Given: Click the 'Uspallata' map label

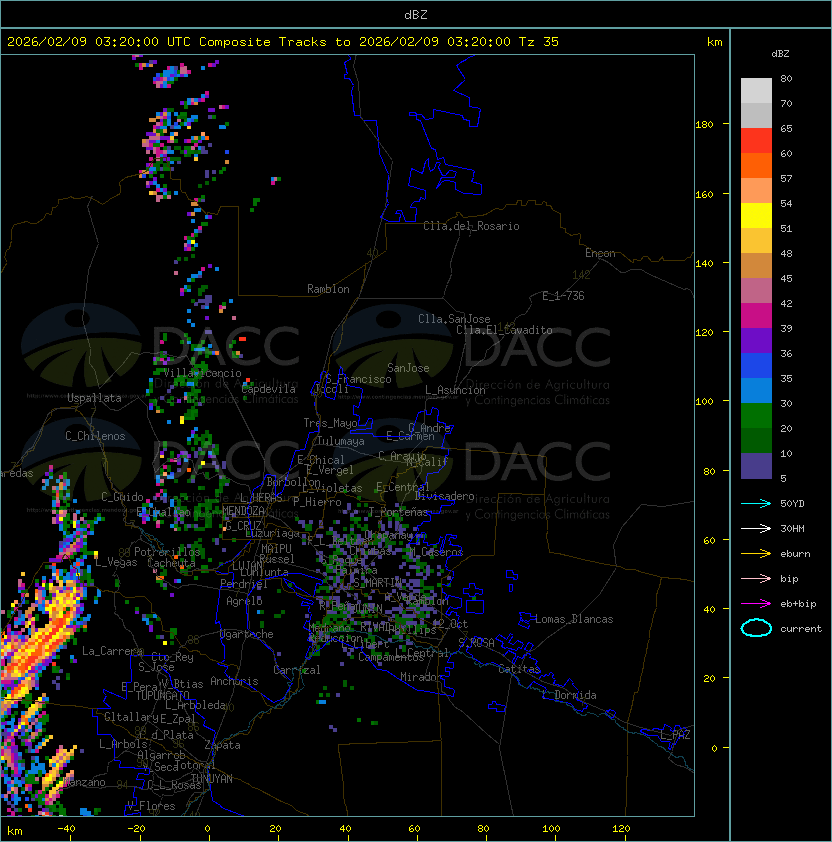Looking at the screenshot, I should tap(94, 398).
